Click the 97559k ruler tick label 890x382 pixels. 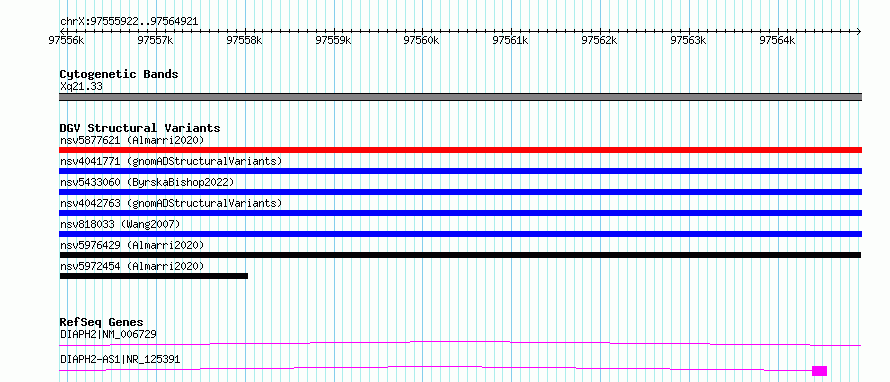click(333, 40)
